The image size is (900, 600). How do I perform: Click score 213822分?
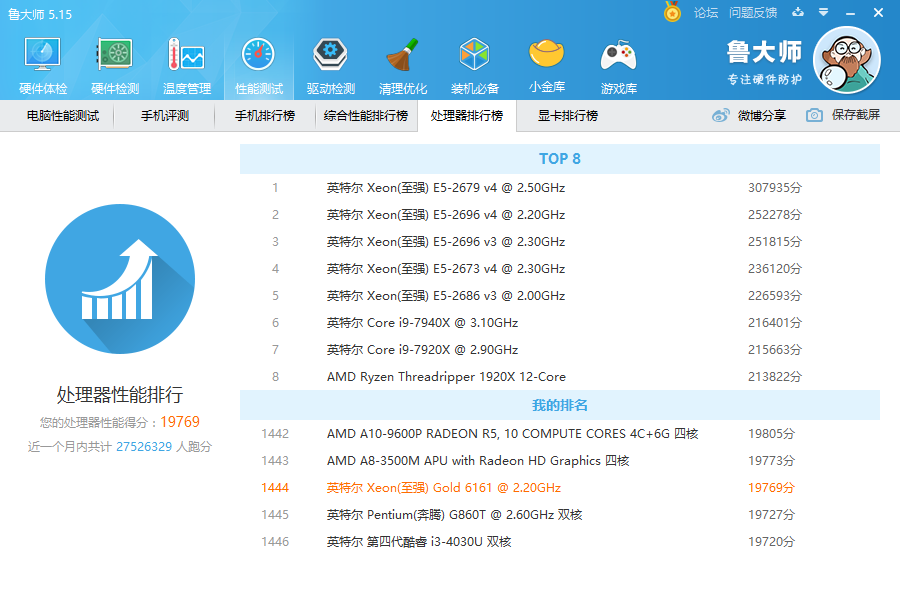tap(775, 377)
